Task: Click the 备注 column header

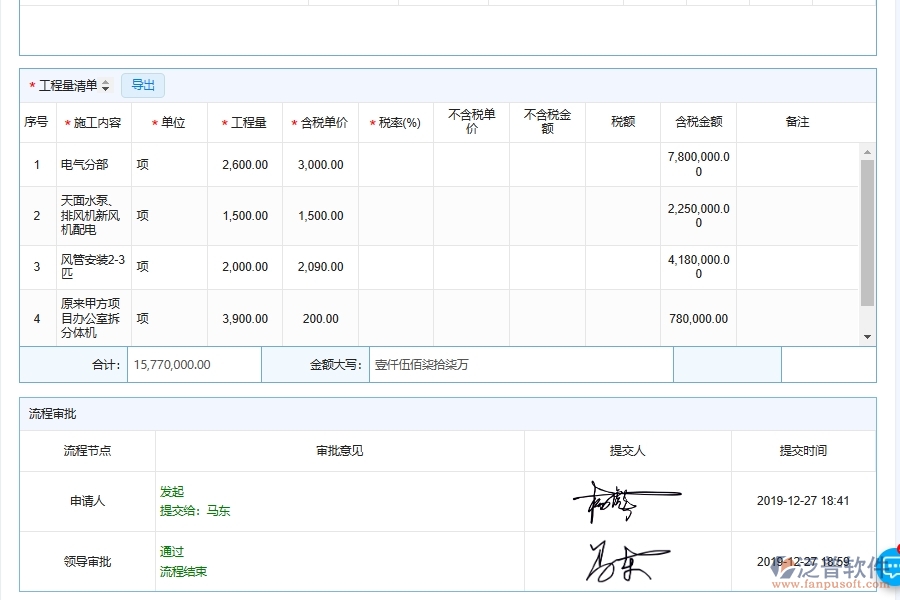Action: click(x=799, y=121)
